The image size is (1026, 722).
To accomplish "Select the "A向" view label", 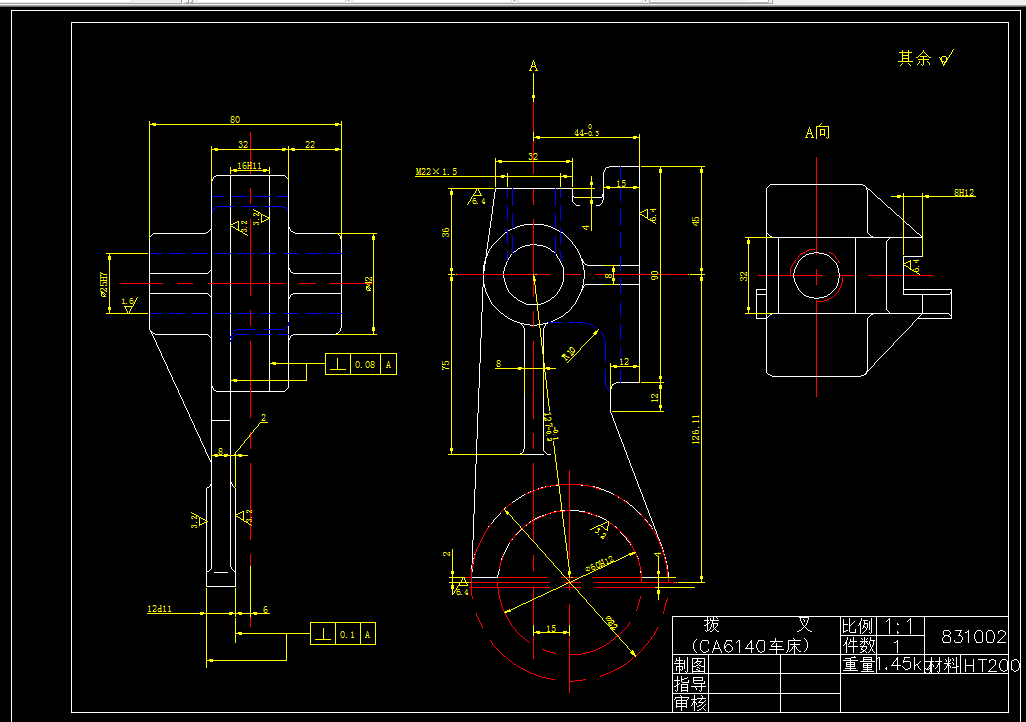I will pos(817,132).
